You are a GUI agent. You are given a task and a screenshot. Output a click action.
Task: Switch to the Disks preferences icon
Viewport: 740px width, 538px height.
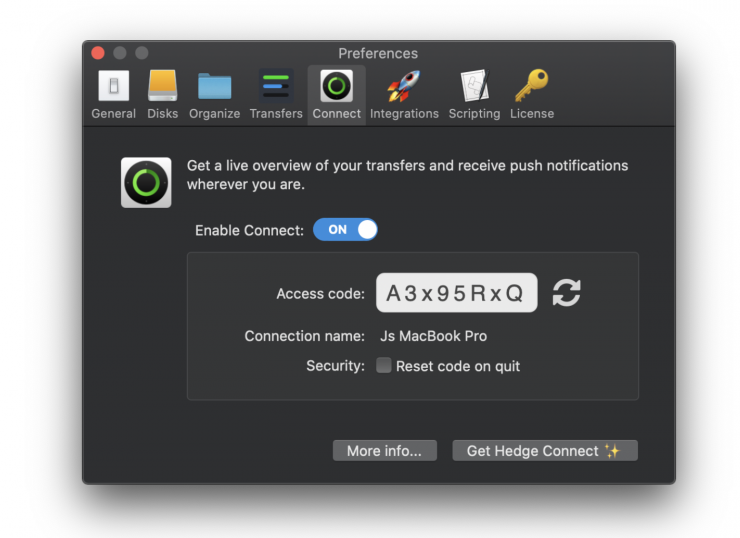(x=162, y=95)
